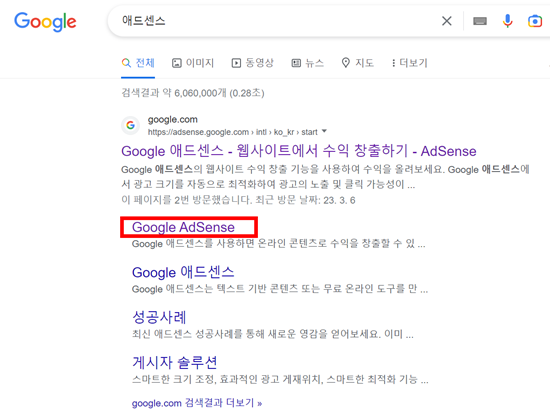Open Google 애드센스 - 웹사이트에서 수익 창출하기 result
This screenshot has height=419, width=550.
tap(299, 151)
